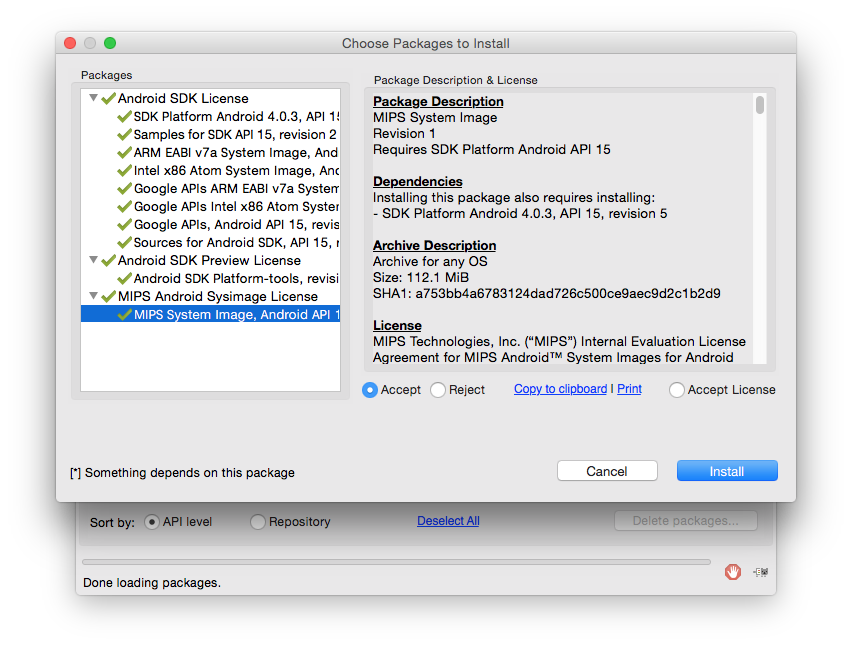The width and height of the screenshot is (852, 645).
Task: Click the Print link
Action: [629, 389]
